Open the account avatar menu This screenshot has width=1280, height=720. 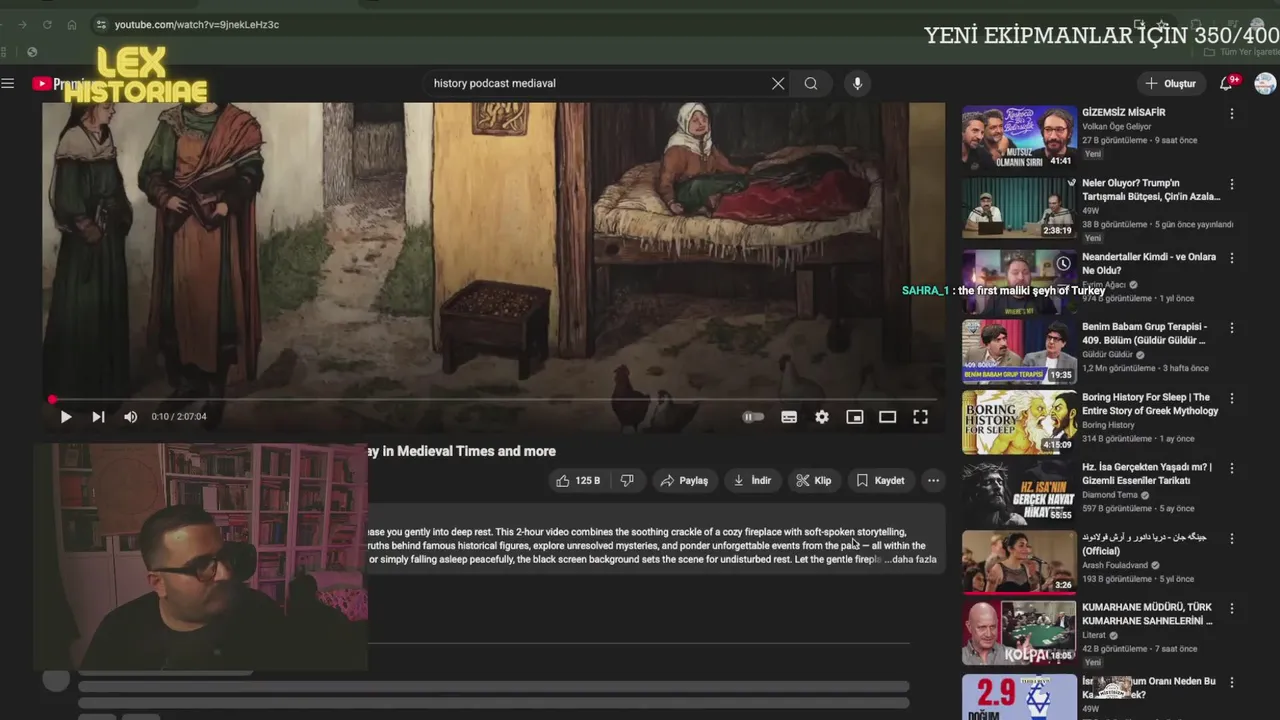pyautogui.click(x=1265, y=84)
